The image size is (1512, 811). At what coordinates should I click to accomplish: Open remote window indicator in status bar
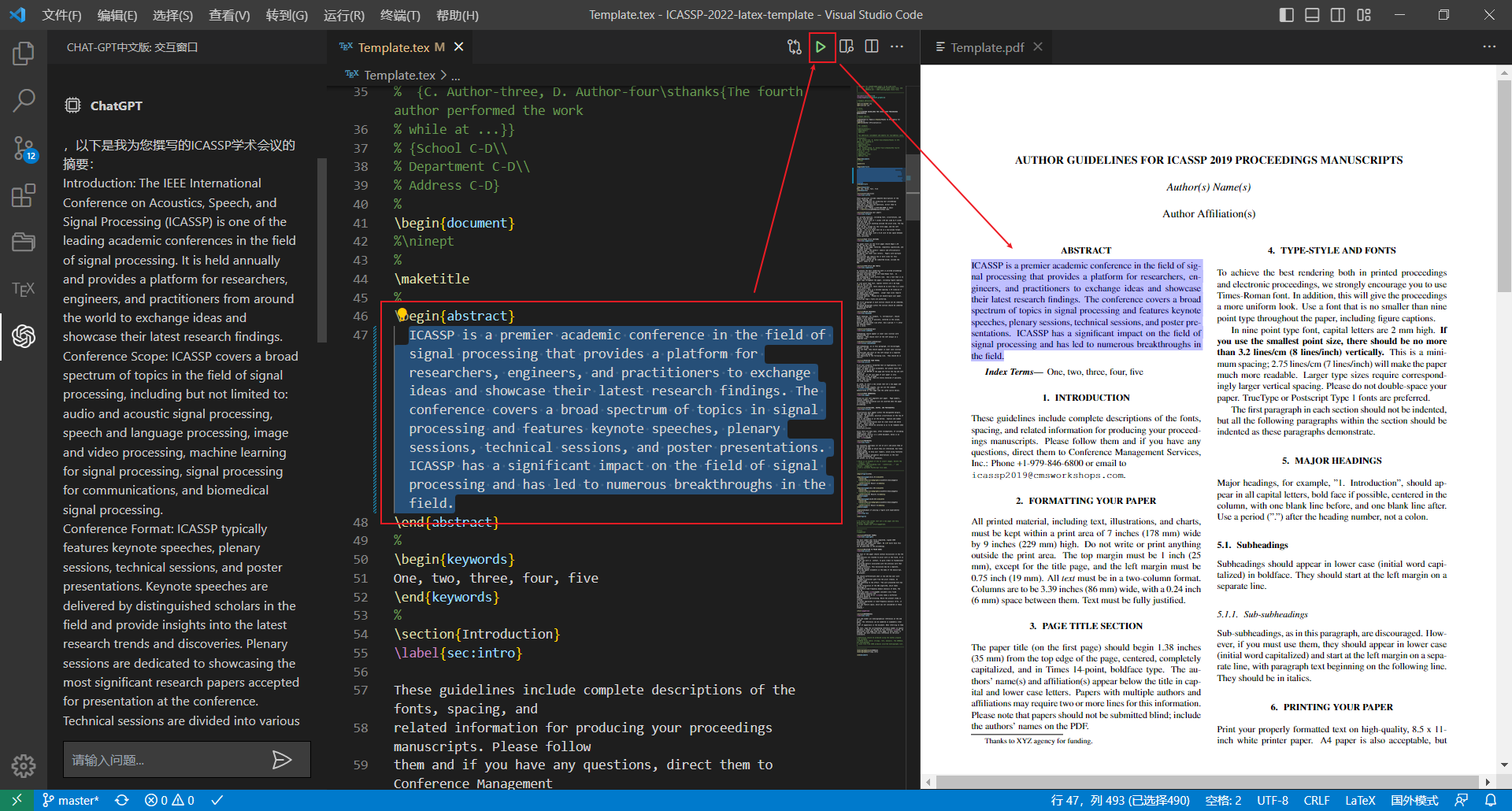pyautogui.click(x=17, y=800)
